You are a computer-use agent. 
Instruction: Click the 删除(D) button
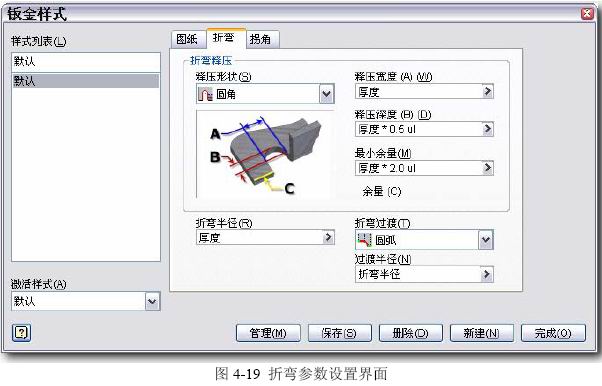tap(410, 333)
